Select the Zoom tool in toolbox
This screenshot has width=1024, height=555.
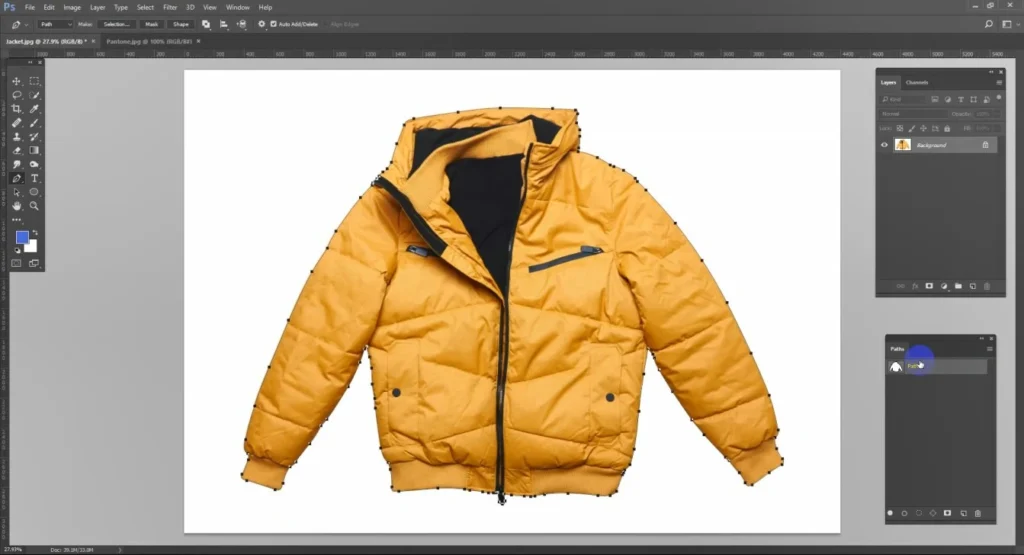(34, 206)
